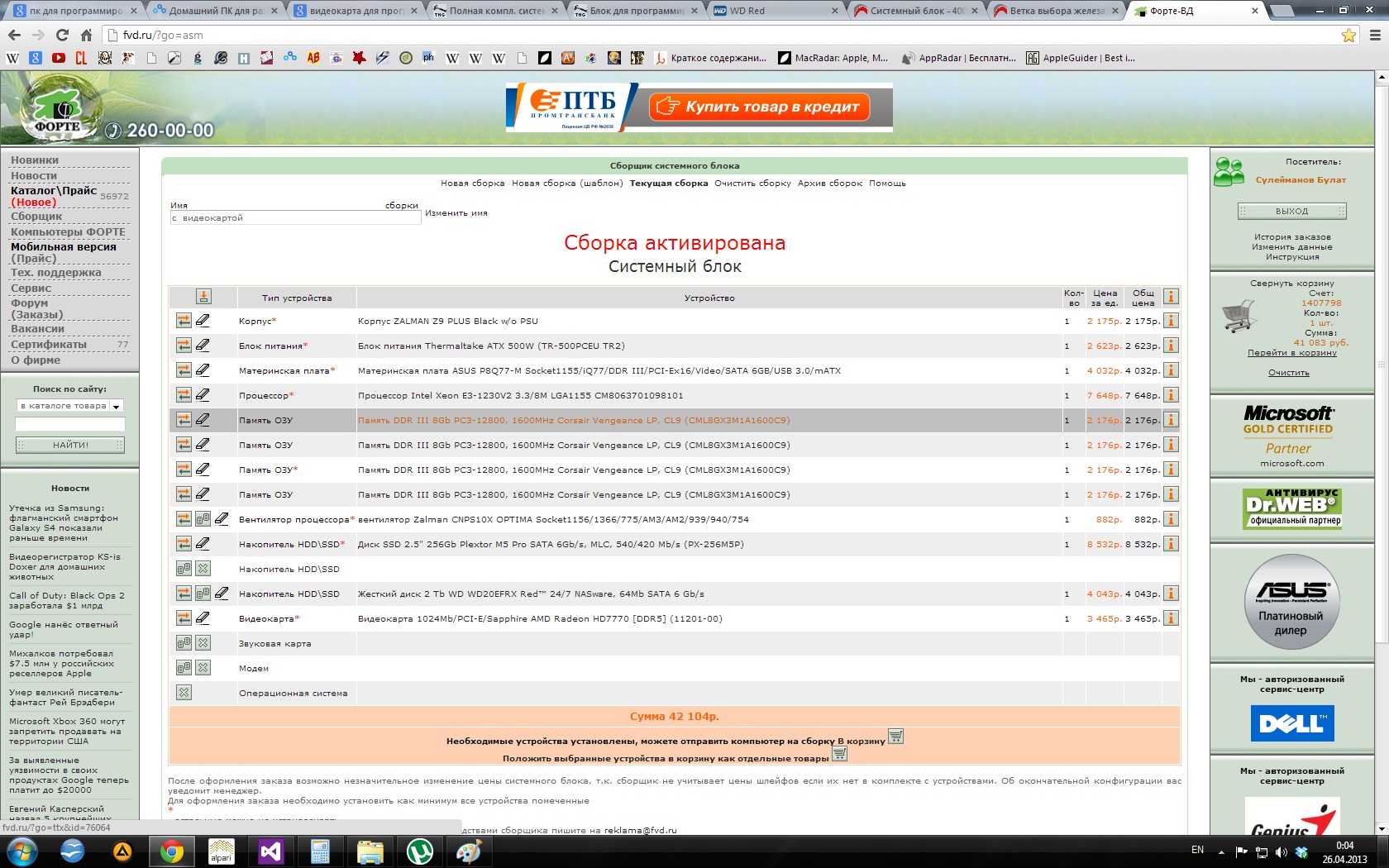The width and height of the screenshot is (1389, 868).
Task: Select 'Очистить сборку' in the builder menu
Action: 752,184
